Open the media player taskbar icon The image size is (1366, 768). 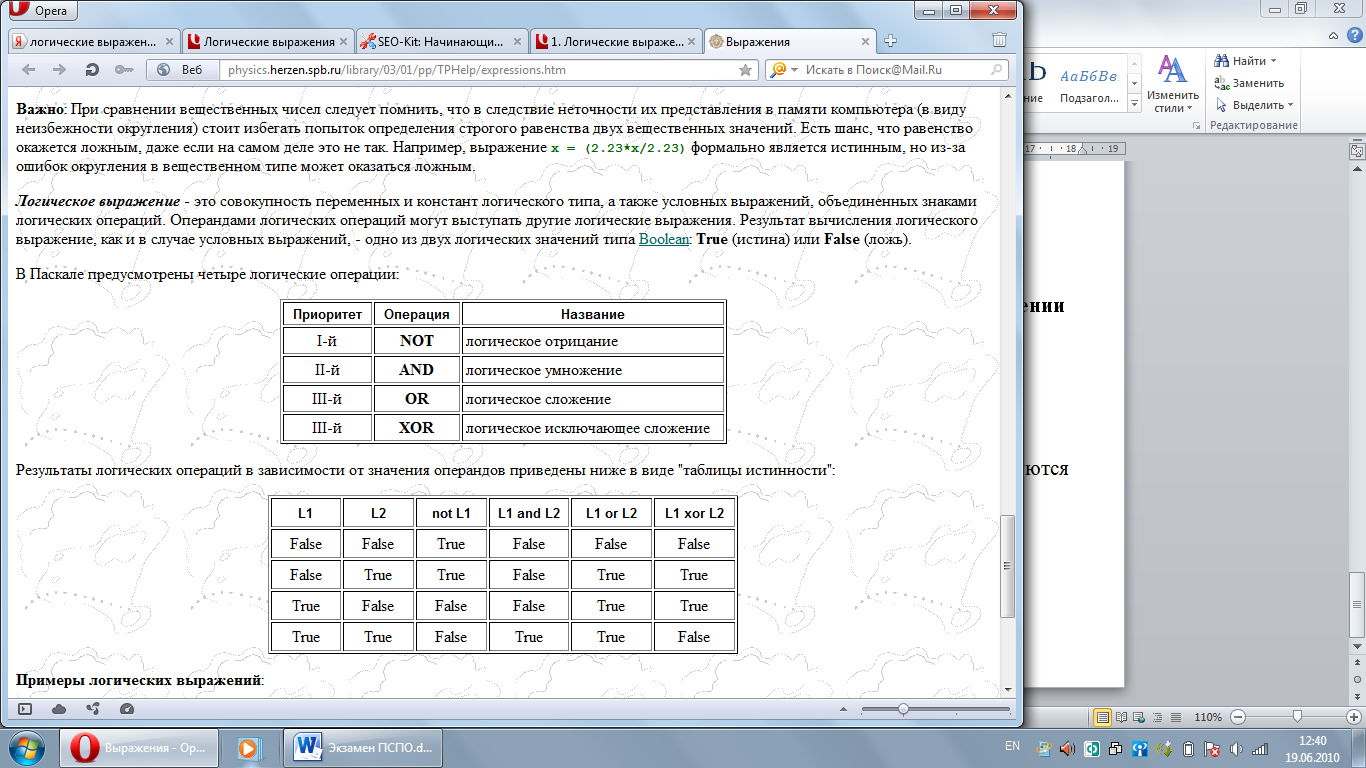tap(248, 747)
